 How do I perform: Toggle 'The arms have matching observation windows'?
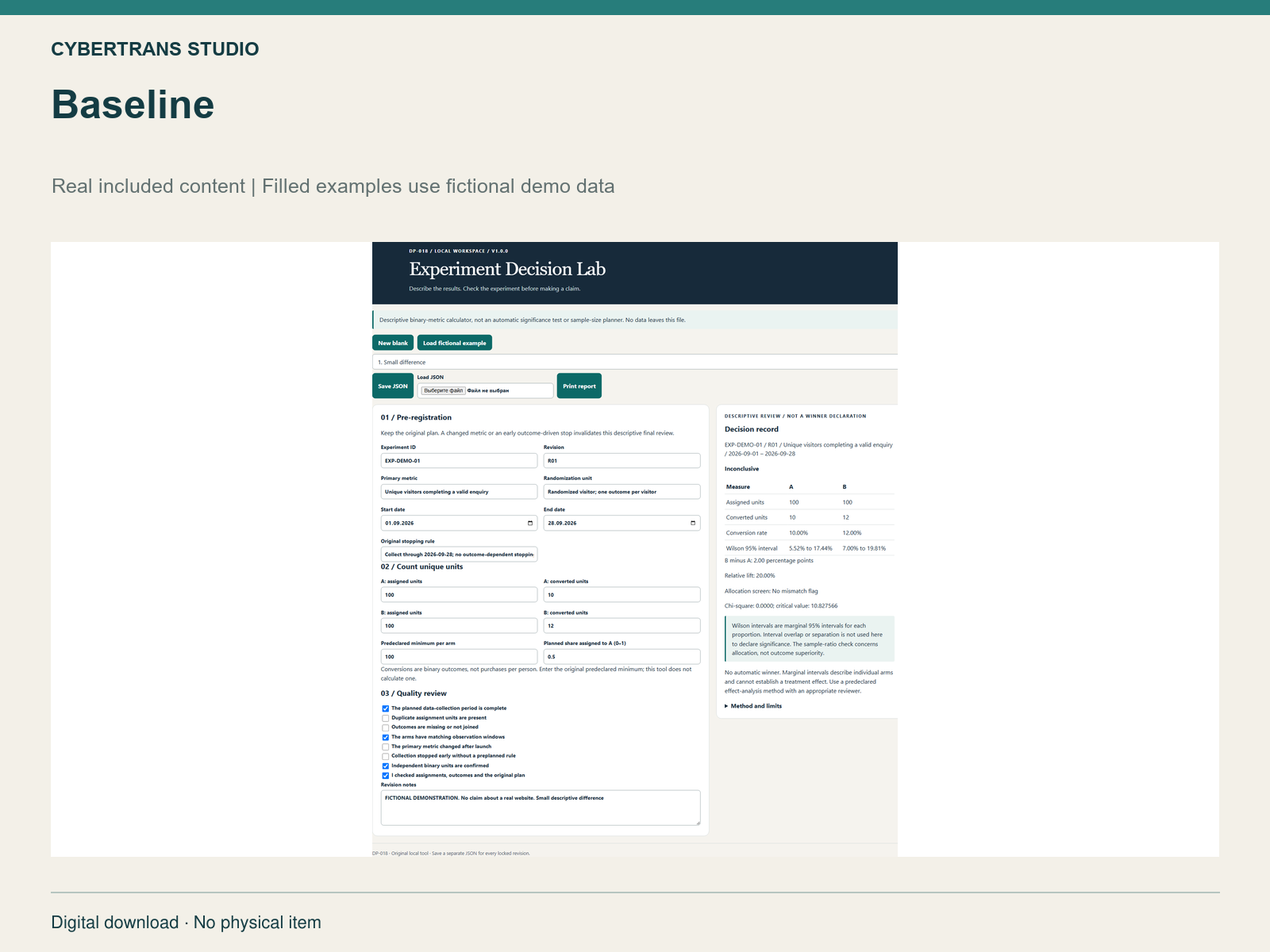386,737
